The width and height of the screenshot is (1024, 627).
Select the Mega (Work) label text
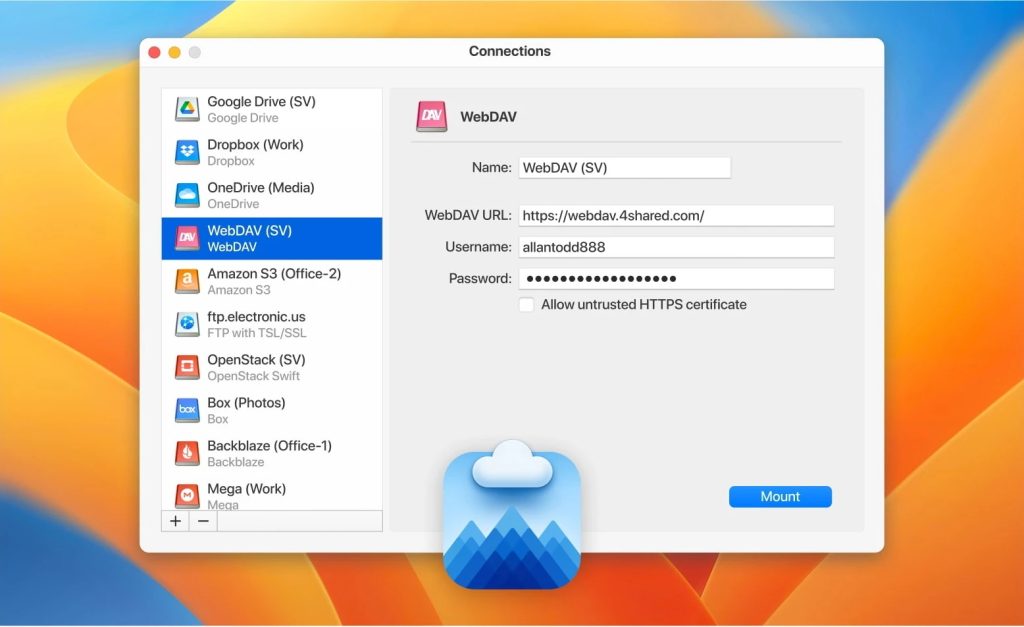coord(246,489)
